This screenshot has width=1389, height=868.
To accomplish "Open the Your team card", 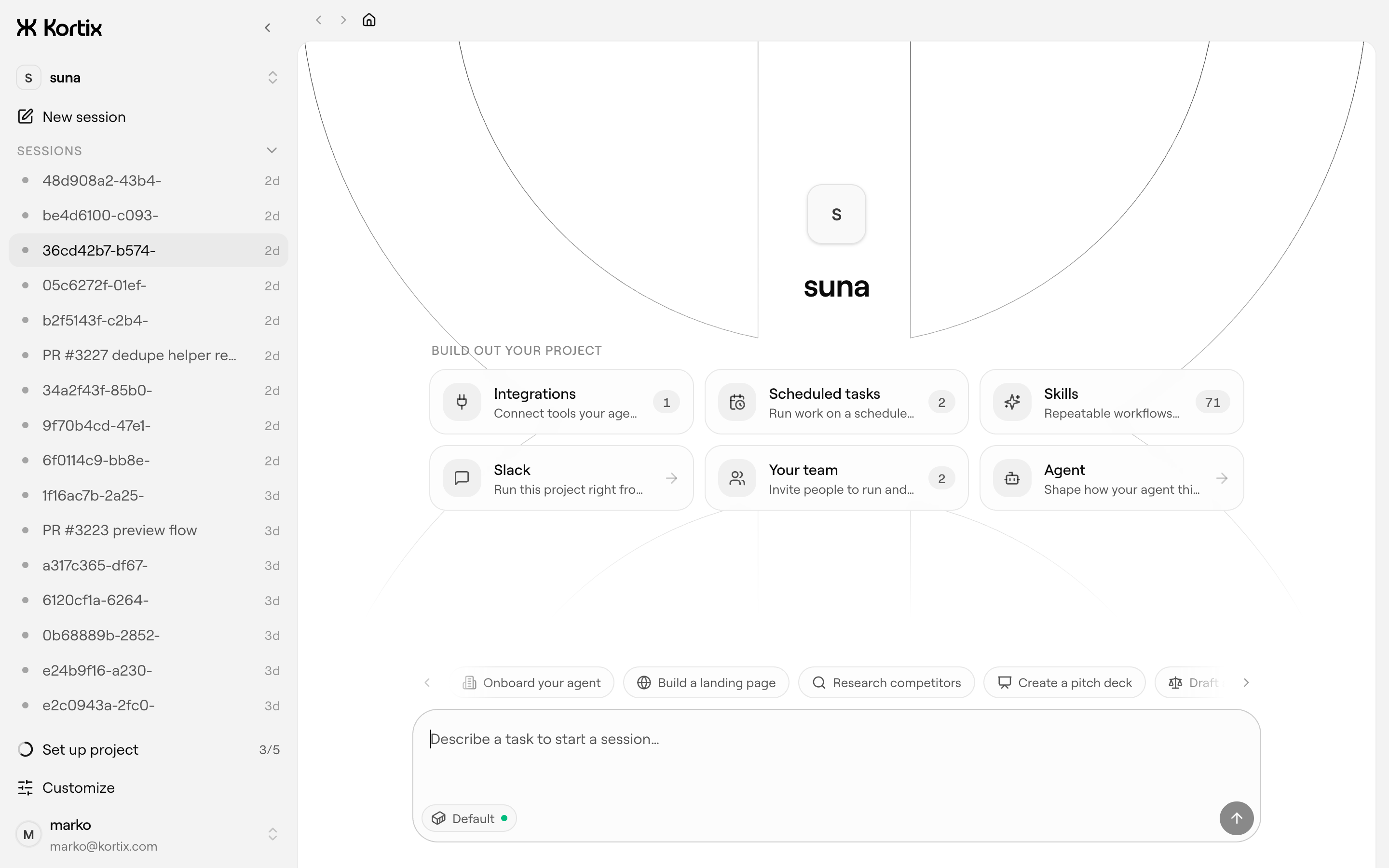I will [x=836, y=478].
